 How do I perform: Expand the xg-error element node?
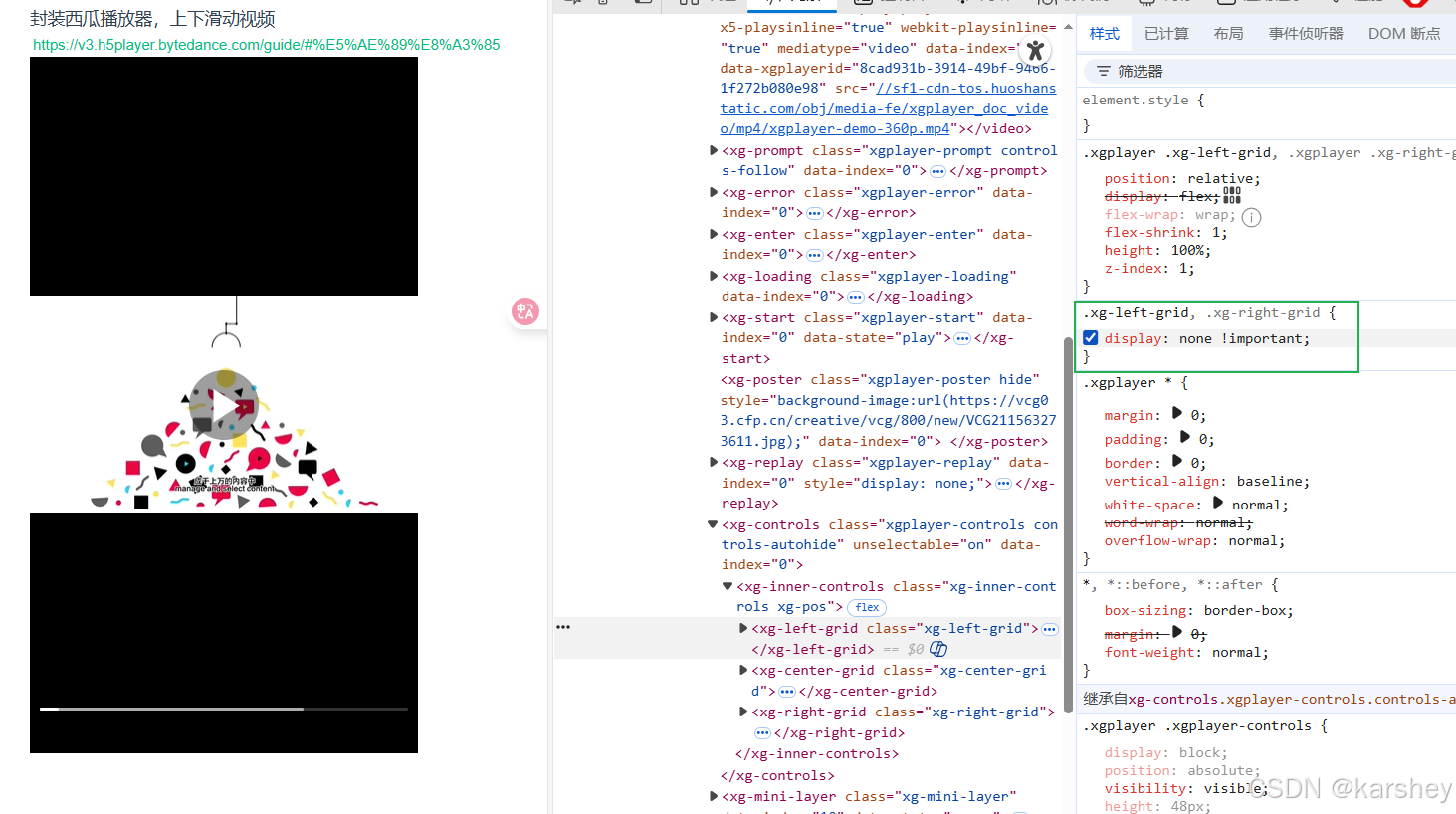click(714, 192)
